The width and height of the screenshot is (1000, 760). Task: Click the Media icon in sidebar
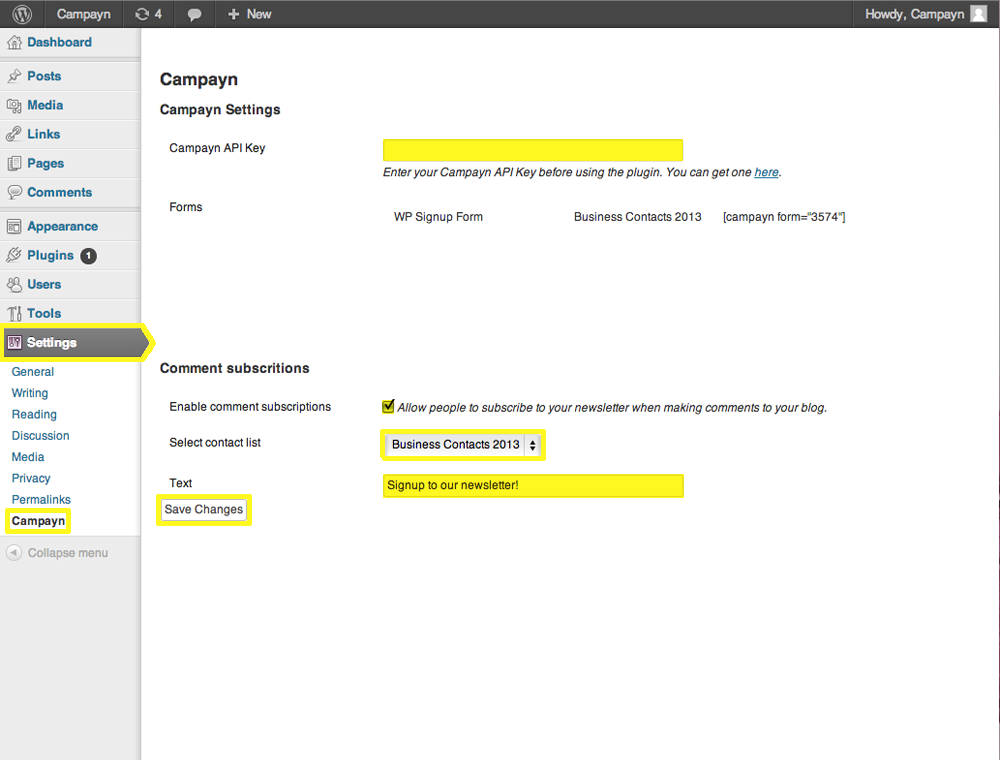click(14, 105)
